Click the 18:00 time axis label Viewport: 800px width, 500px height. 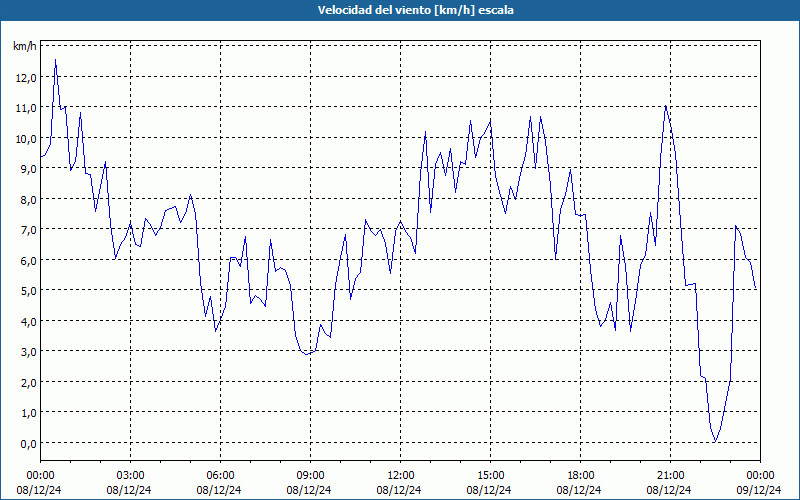(x=580, y=476)
